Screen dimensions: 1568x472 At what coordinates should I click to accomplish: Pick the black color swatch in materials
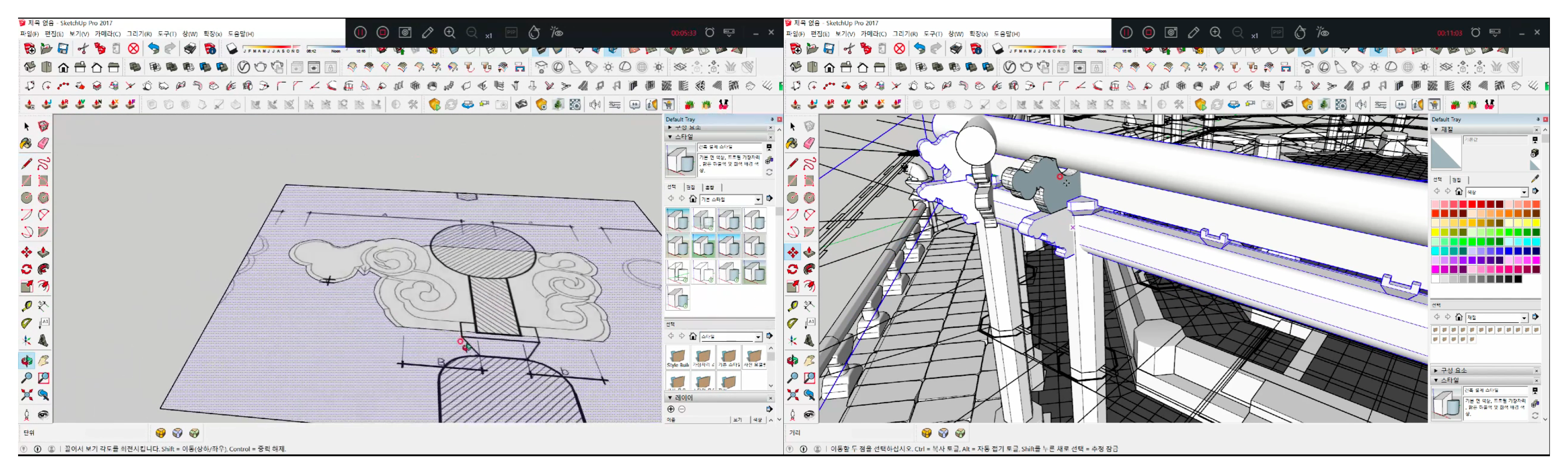pyautogui.click(x=1518, y=279)
